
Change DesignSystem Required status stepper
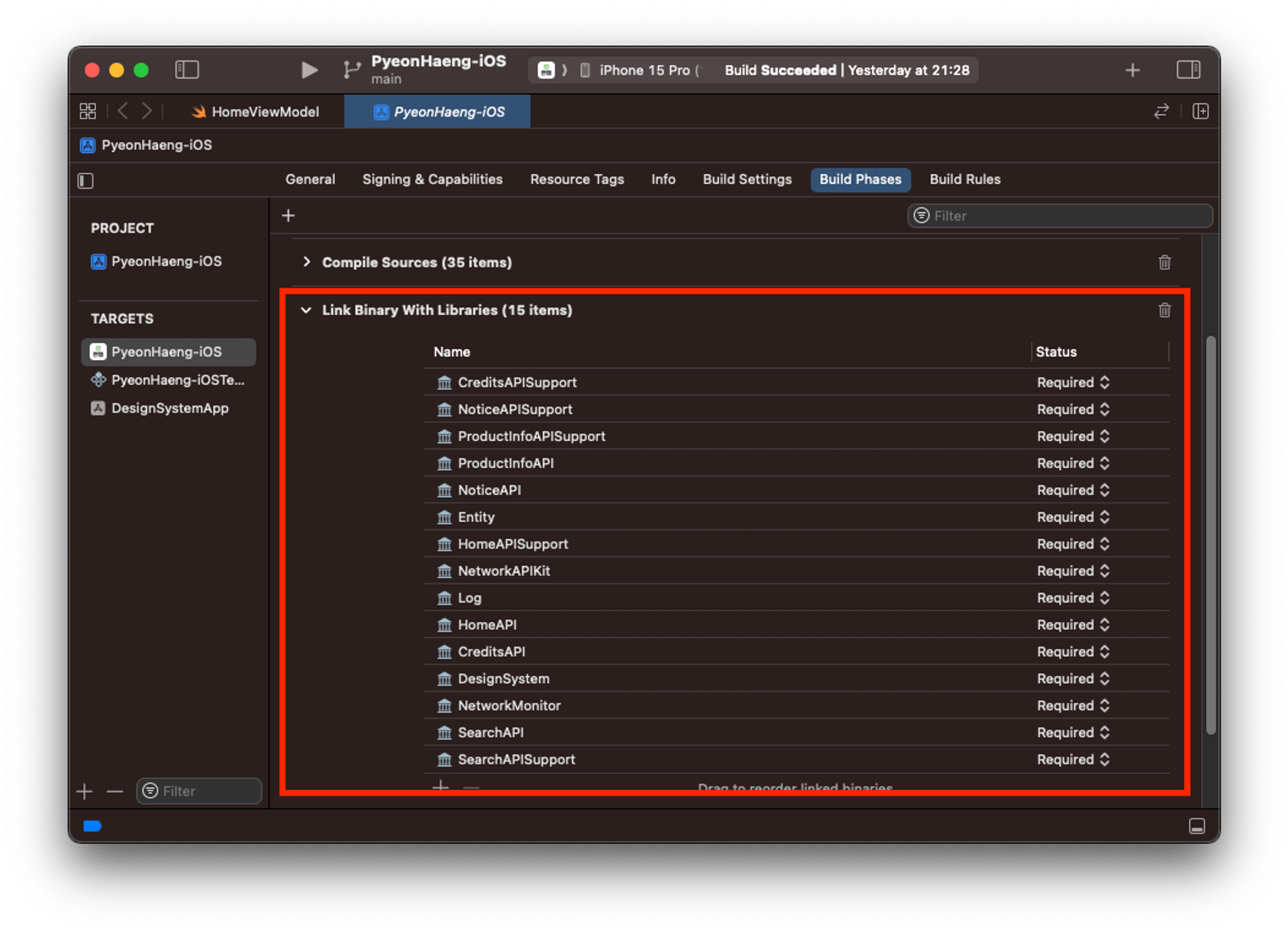tap(1104, 679)
